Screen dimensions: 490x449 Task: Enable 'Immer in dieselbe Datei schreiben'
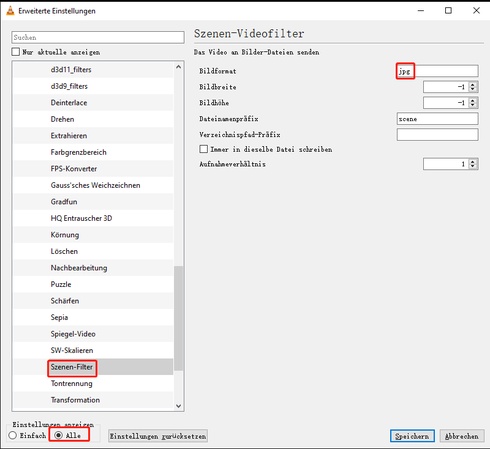coord(204,149)
